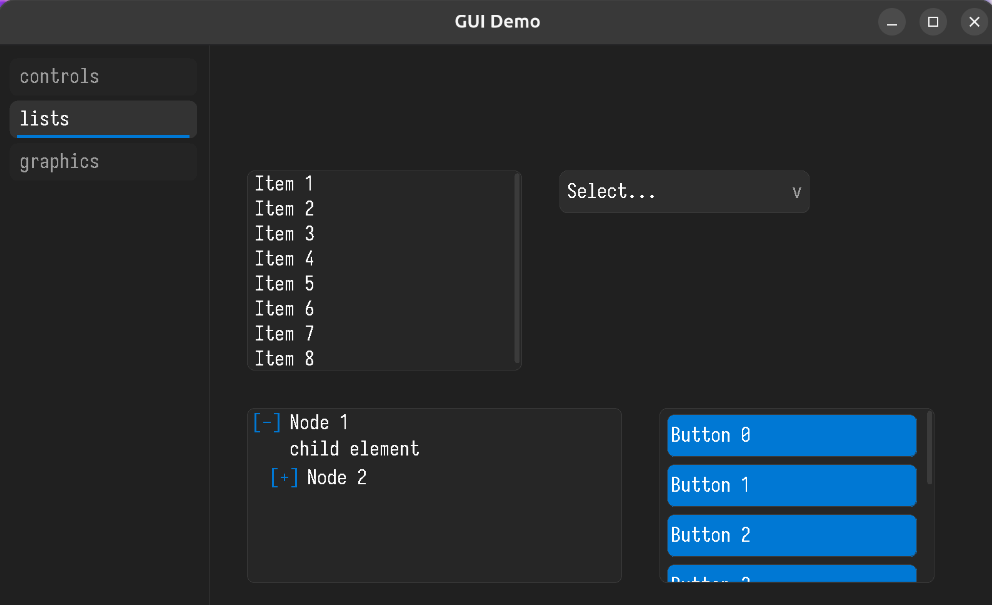The width and height of the screenshot is (992, 605).
Task: Select Item 8 in the list
Action: 382,359
